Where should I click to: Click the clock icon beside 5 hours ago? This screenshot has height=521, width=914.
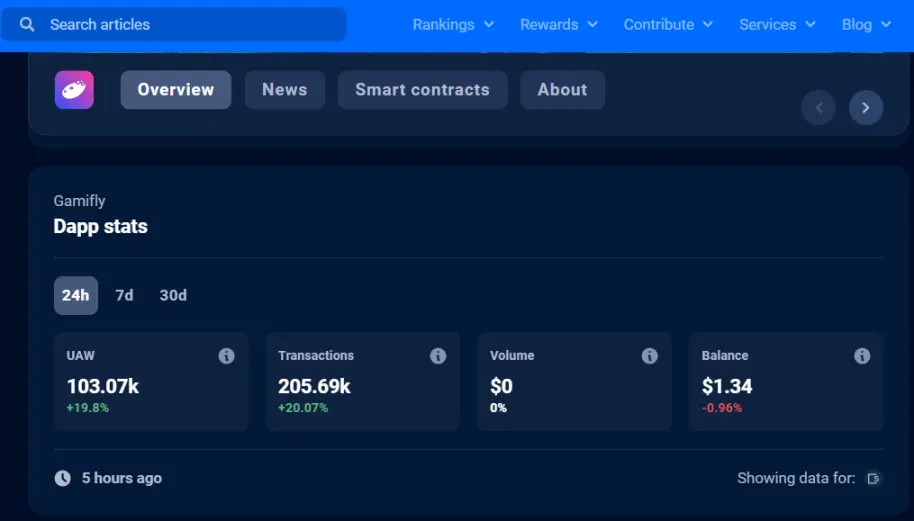point(62,478)
